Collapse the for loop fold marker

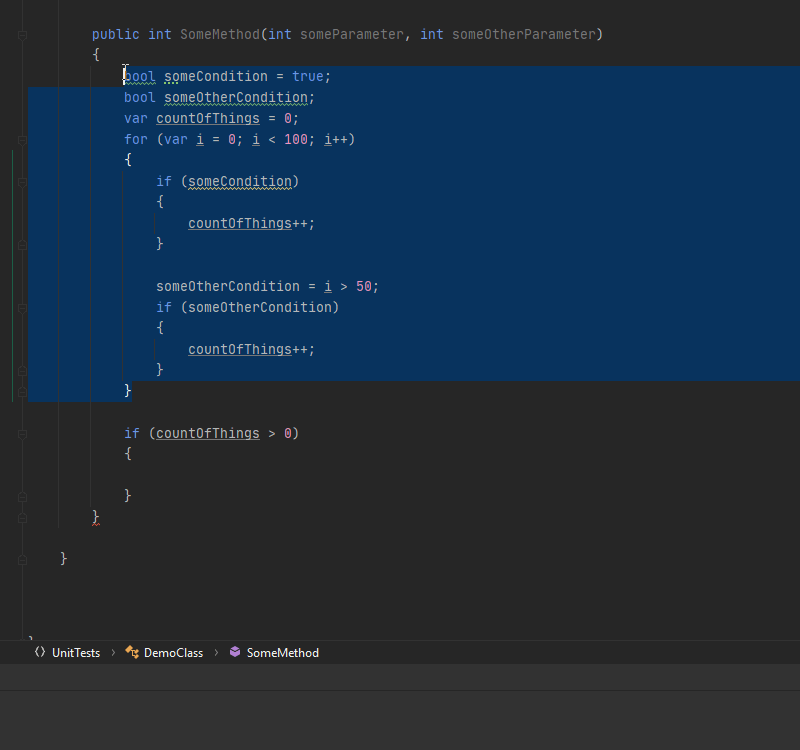point(22,140)
